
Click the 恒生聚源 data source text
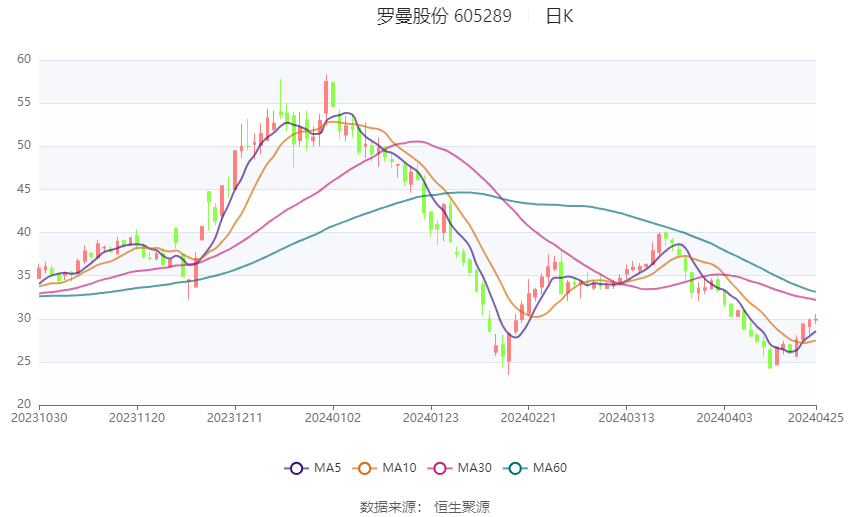tap(461, 507)
